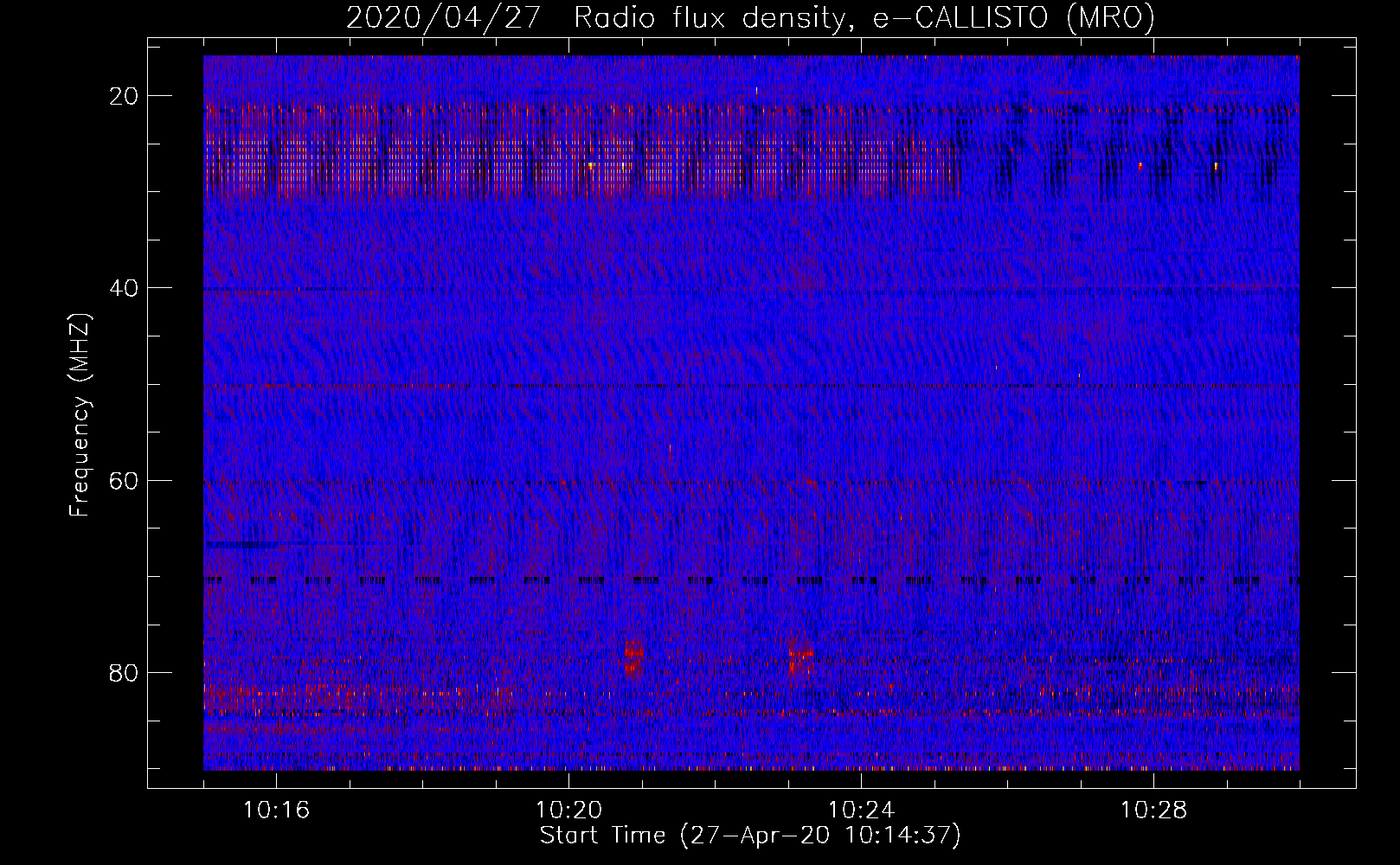Click the 'Frequency (MHZ)' axis label
This screenshot has width=1400, height=865.
point(79,415)
